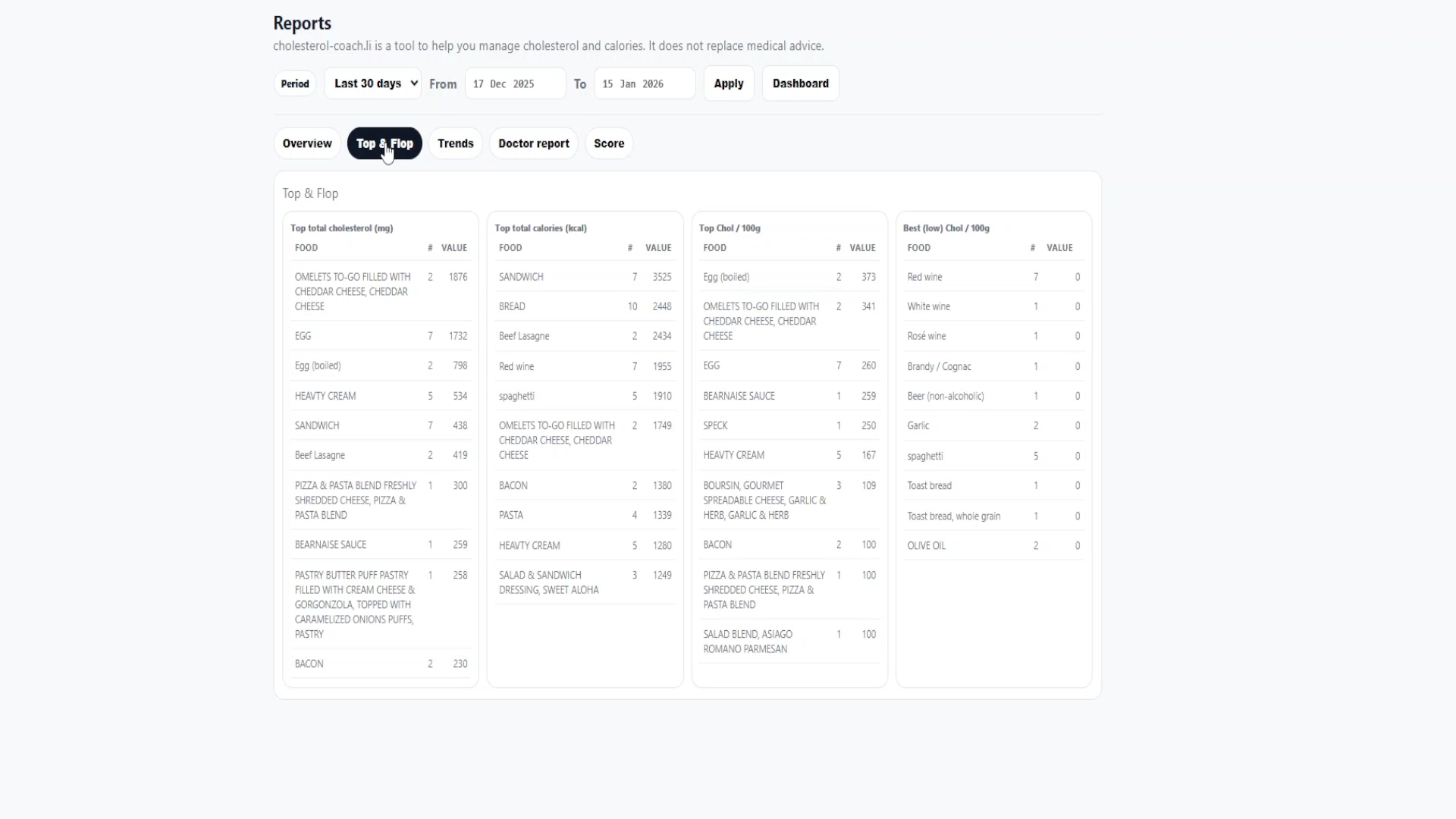The image size is (1456, 819).
Task: Select the Beef Lasagne row in Top total calories
Action: coord(584,336)
